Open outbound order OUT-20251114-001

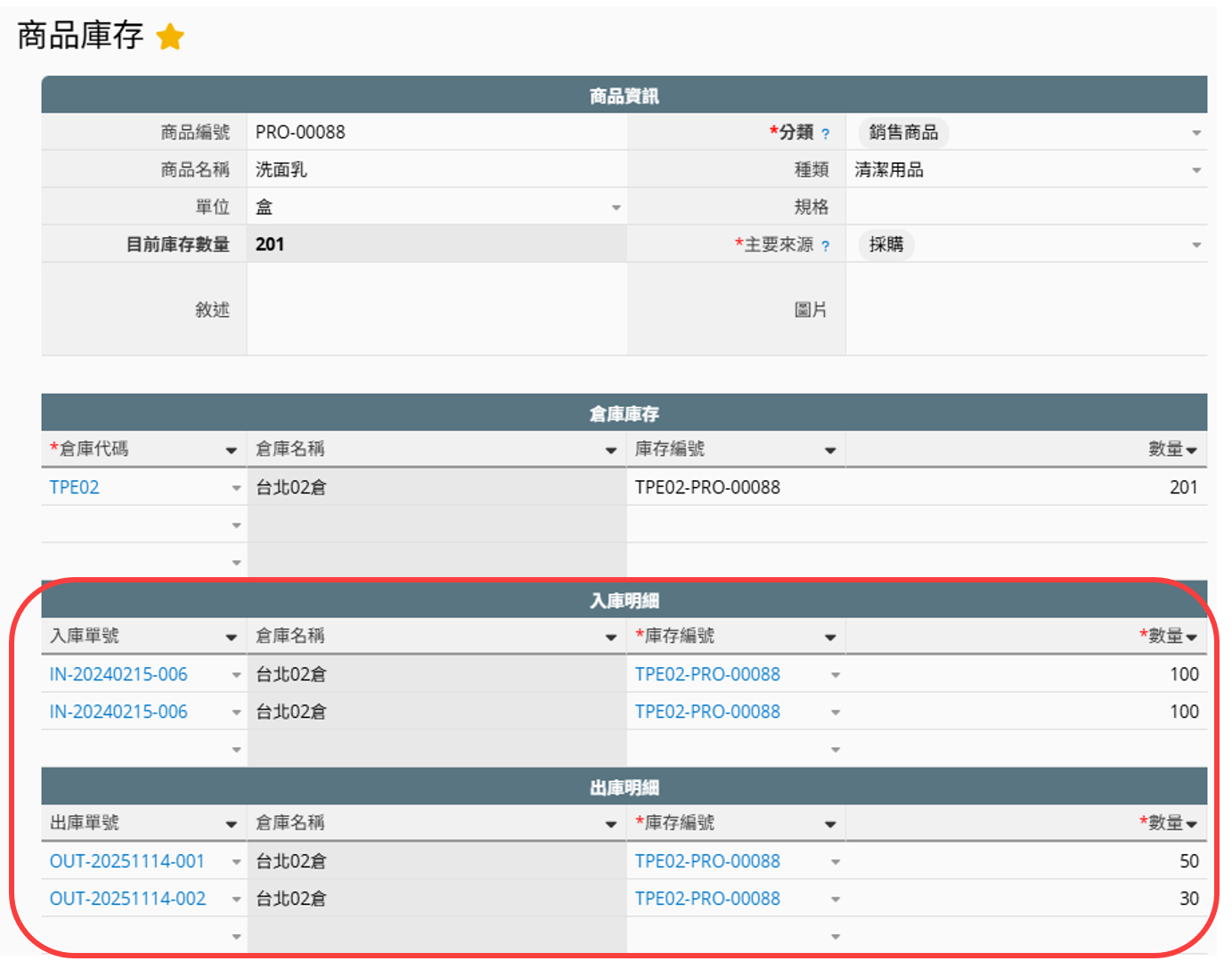click(x=127, y=861)
